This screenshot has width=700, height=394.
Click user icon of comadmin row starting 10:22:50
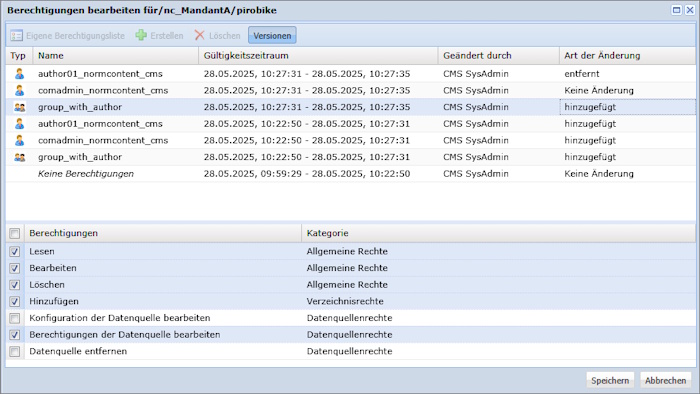(x=19, y=140)
